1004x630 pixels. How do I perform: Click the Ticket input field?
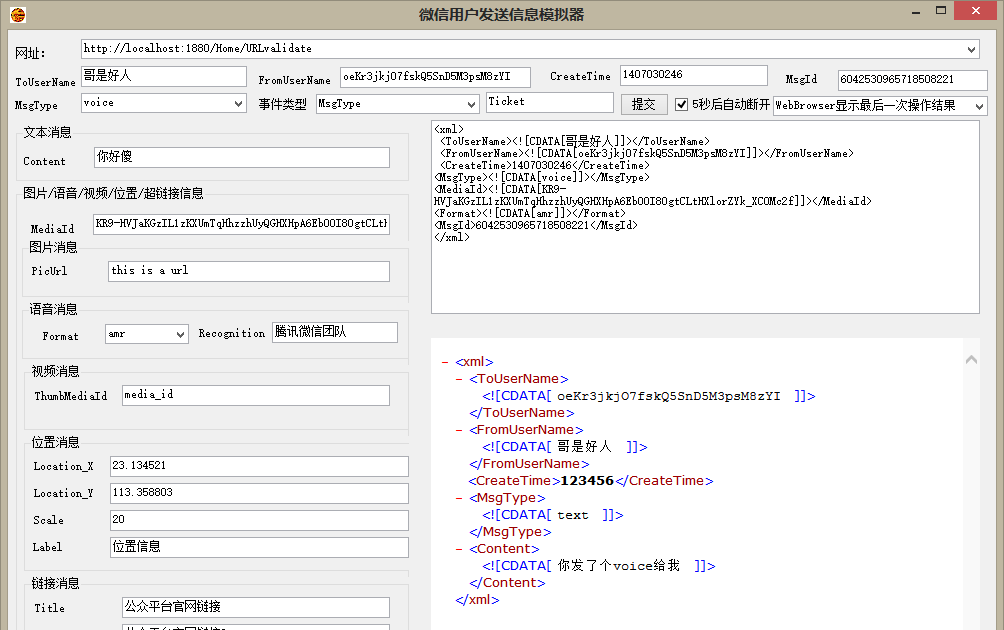point(550,102)
